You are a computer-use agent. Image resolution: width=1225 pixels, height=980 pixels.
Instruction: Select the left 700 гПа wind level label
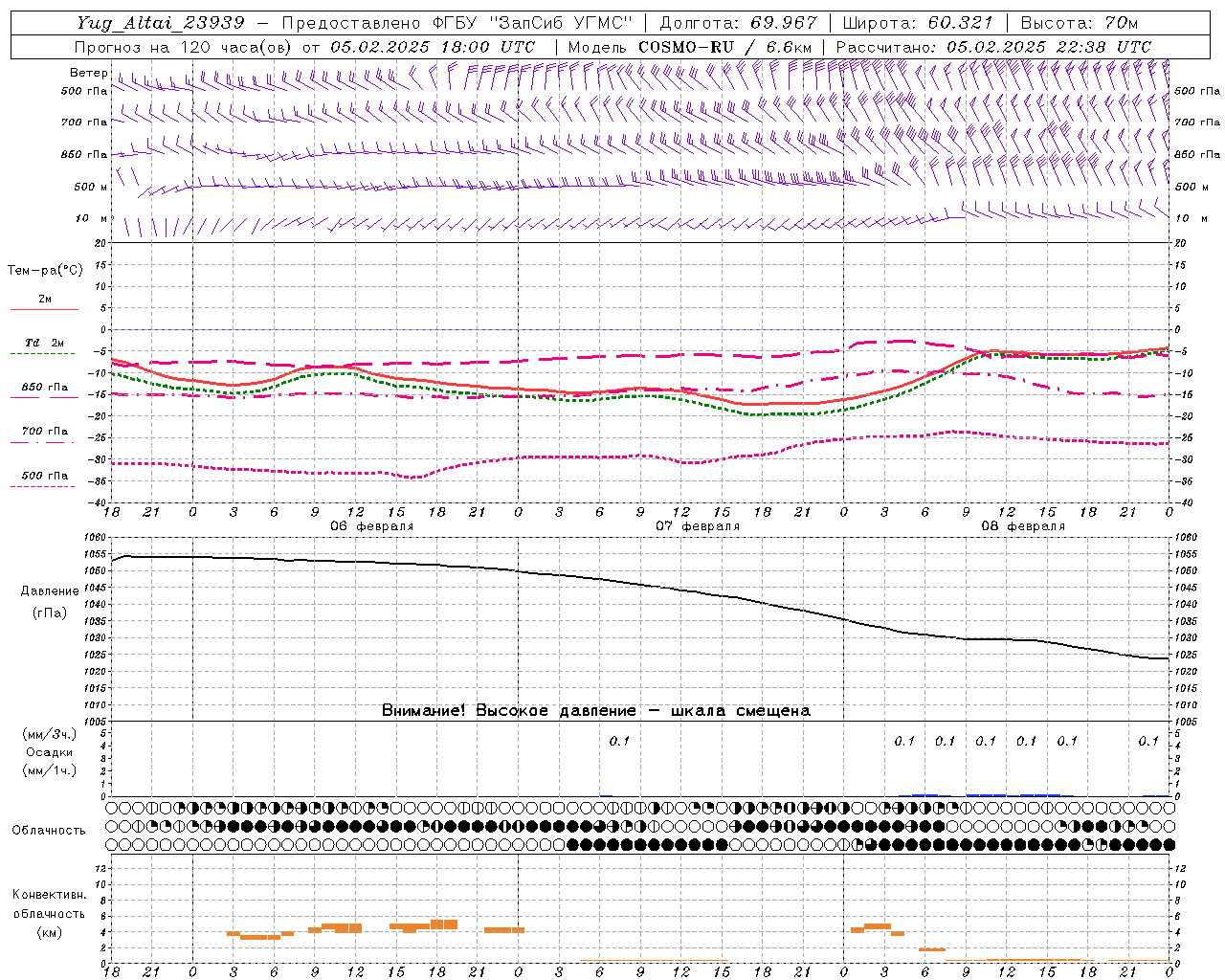coord(84,122)
